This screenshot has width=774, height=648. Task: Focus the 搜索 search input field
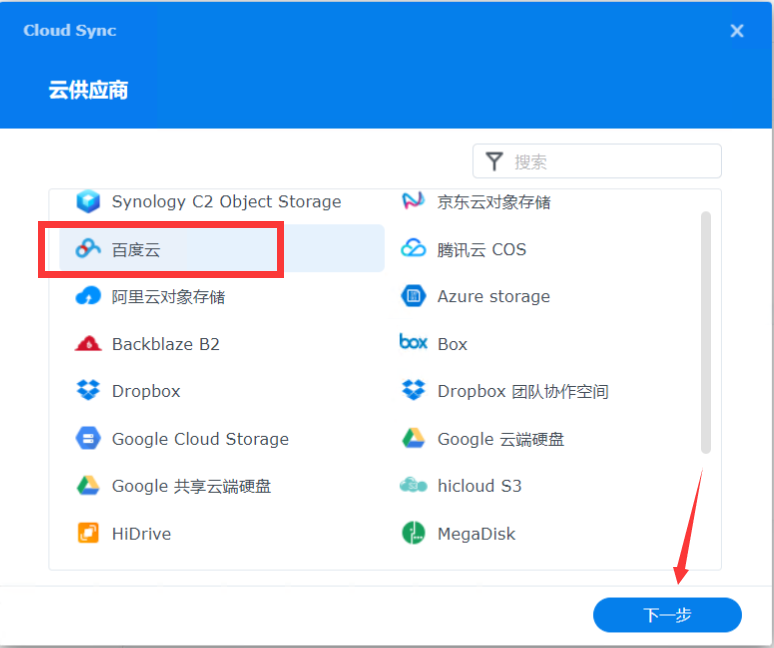click(597, 161)
